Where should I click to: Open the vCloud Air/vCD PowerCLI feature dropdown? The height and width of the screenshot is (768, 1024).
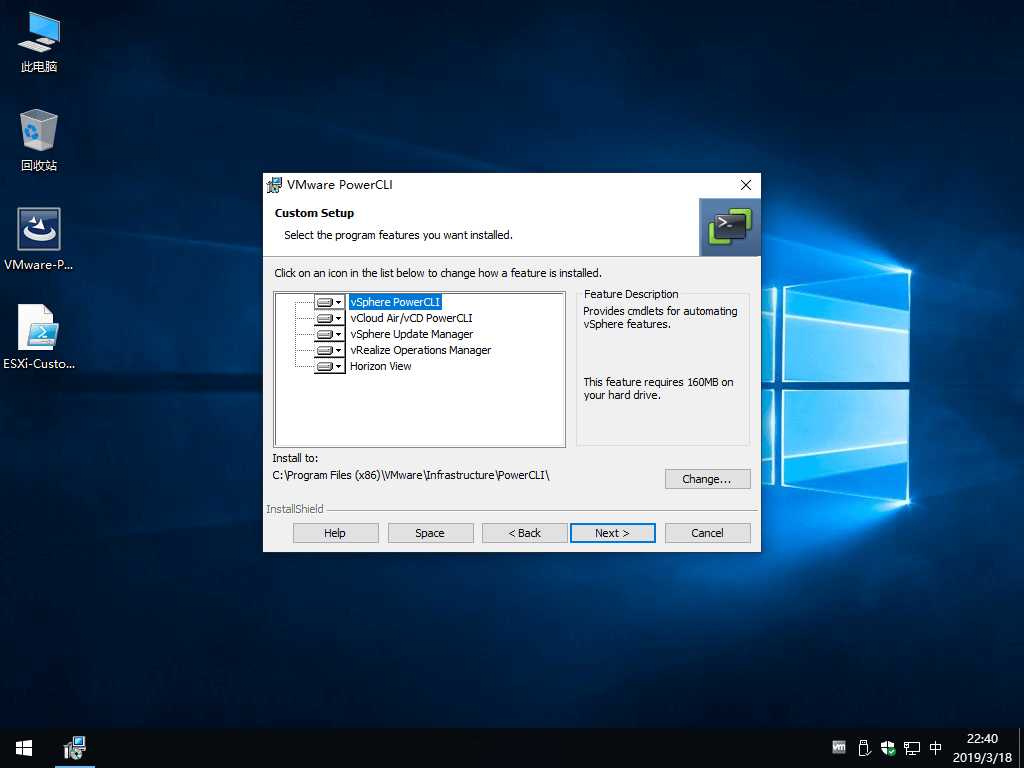pyautogui.click(x=330, y=318)
